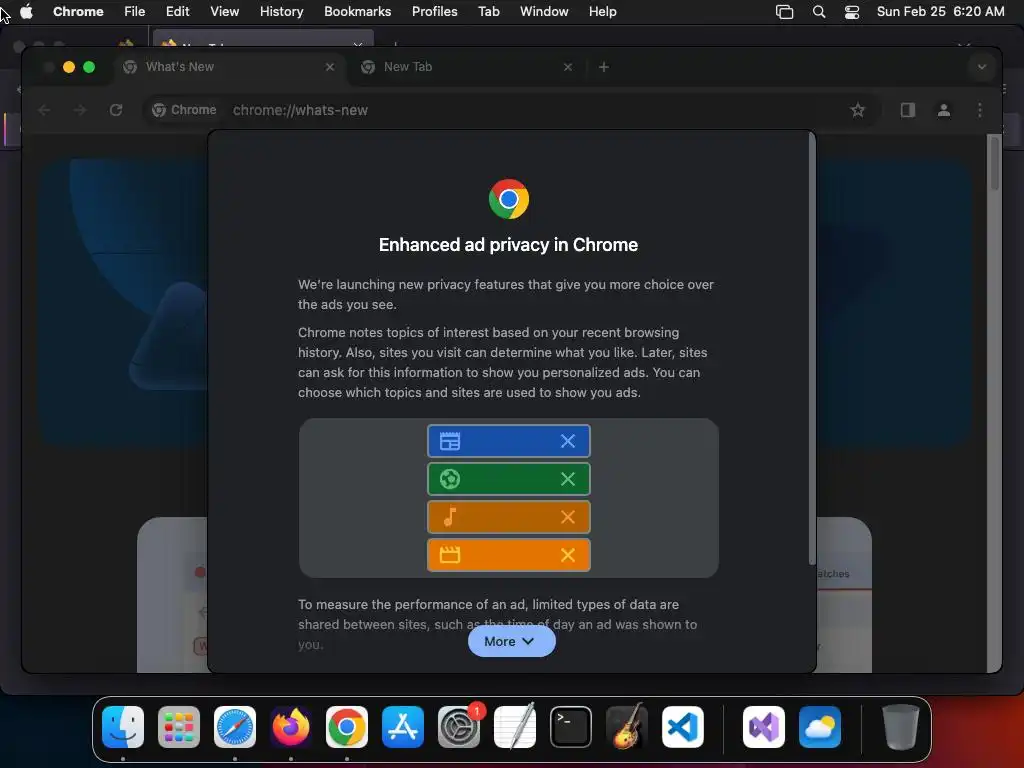Open the Help menu
Screen dimensions: 1024x768
click(602, 11)
